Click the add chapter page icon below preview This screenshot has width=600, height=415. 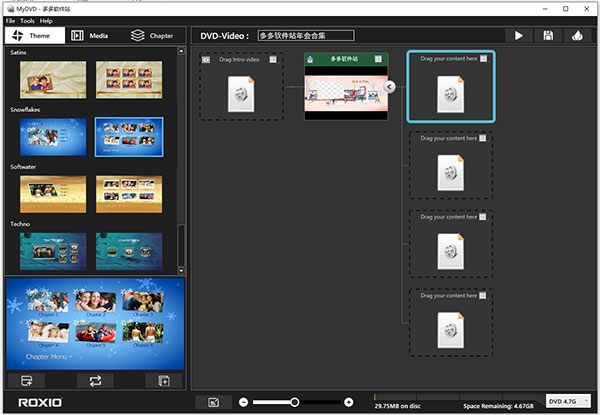[x=164, y=381]
